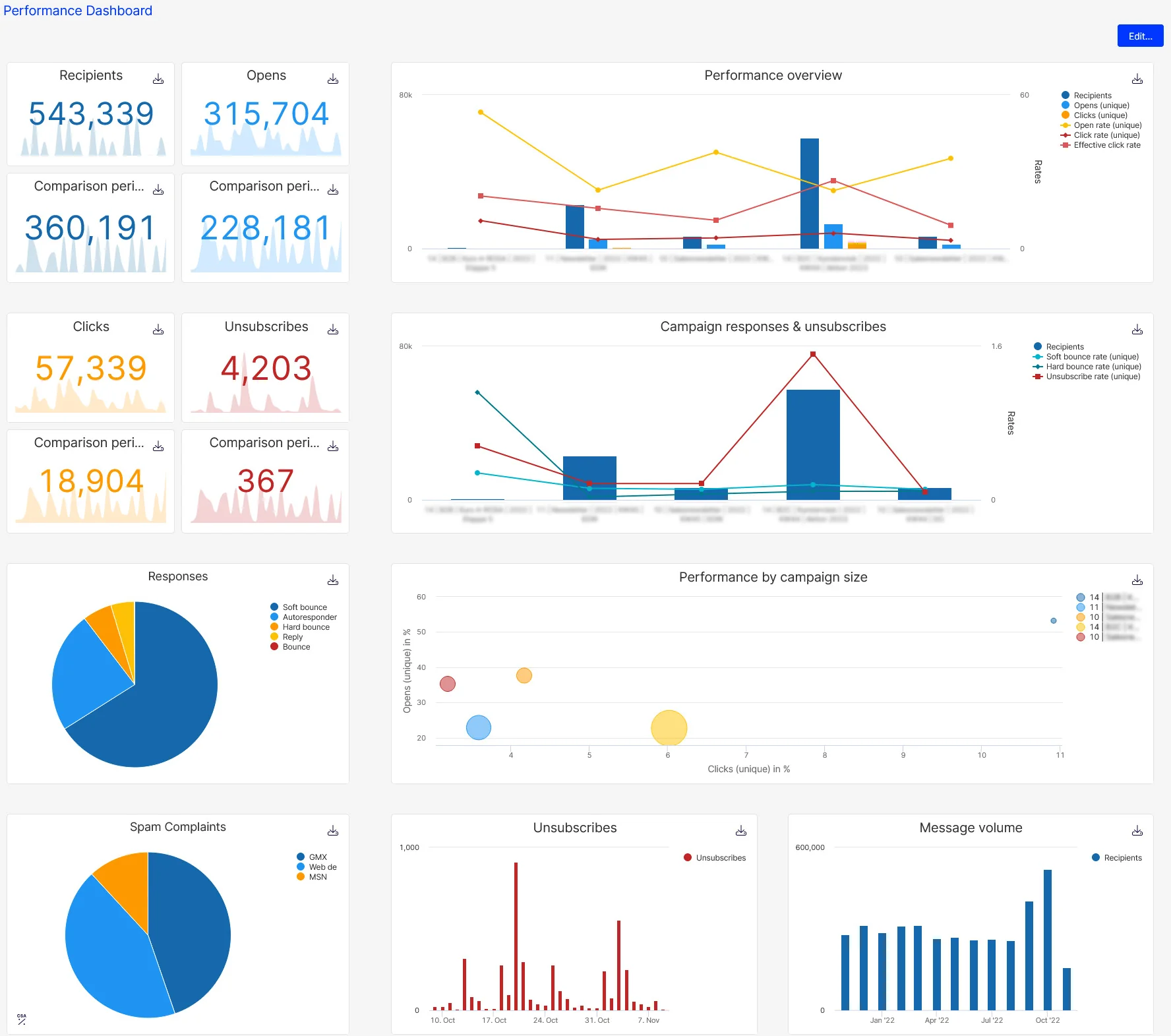Export the Comparison period widget under Recipients

tap(158, 189)
